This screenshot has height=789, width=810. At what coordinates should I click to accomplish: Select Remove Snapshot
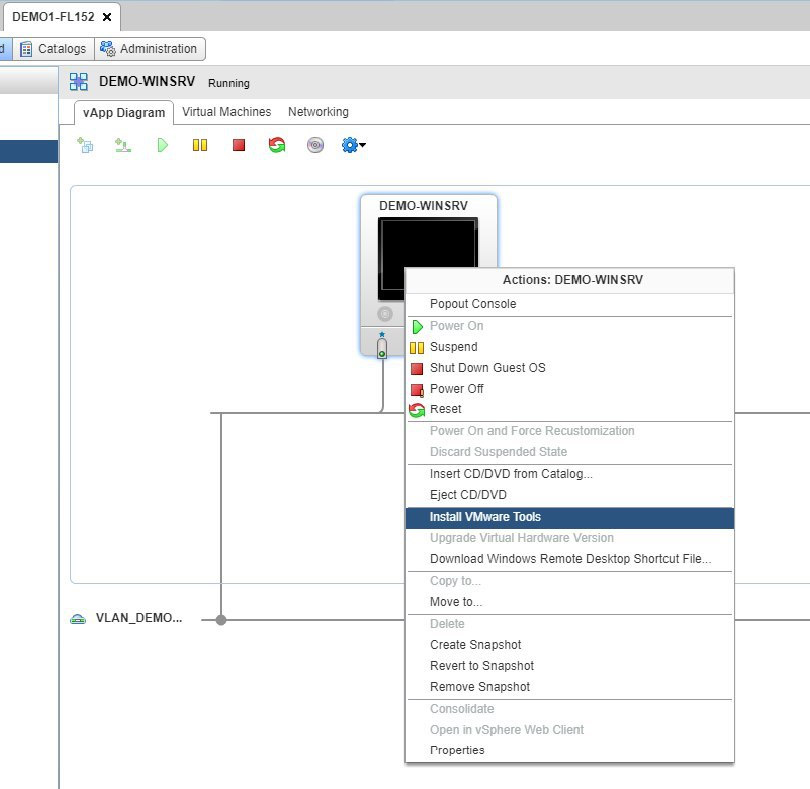[570, 687]
